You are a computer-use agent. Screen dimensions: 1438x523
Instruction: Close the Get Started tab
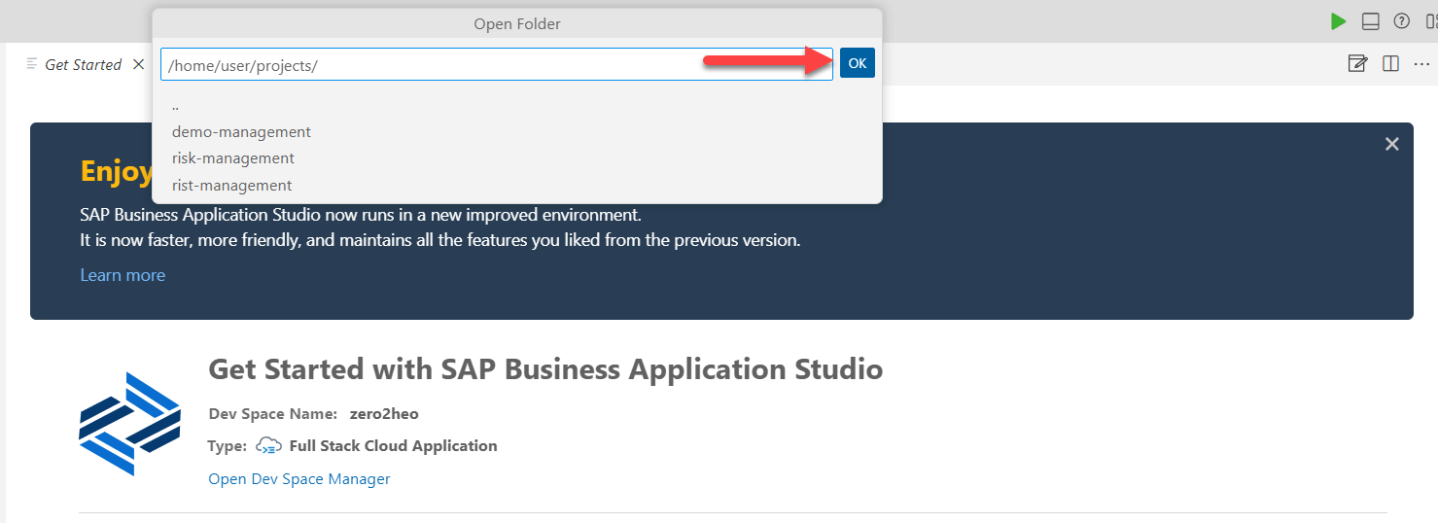(x=139, y=64)
